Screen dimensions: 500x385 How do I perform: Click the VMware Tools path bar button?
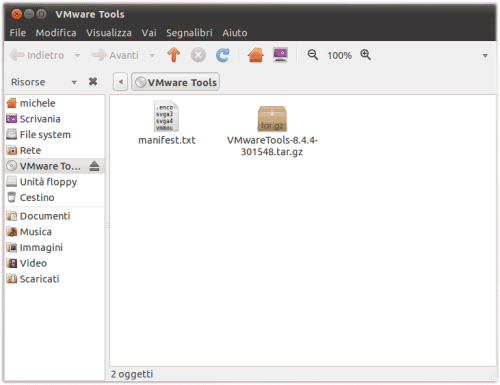pos(175,82)
